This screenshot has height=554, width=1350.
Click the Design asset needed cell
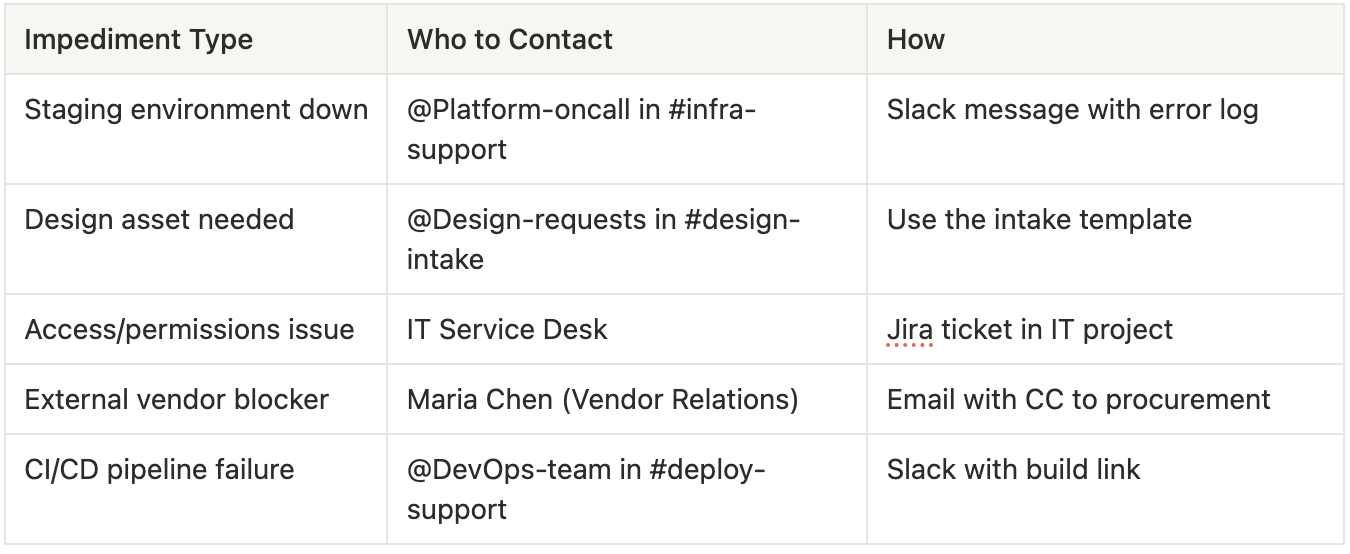196,239
